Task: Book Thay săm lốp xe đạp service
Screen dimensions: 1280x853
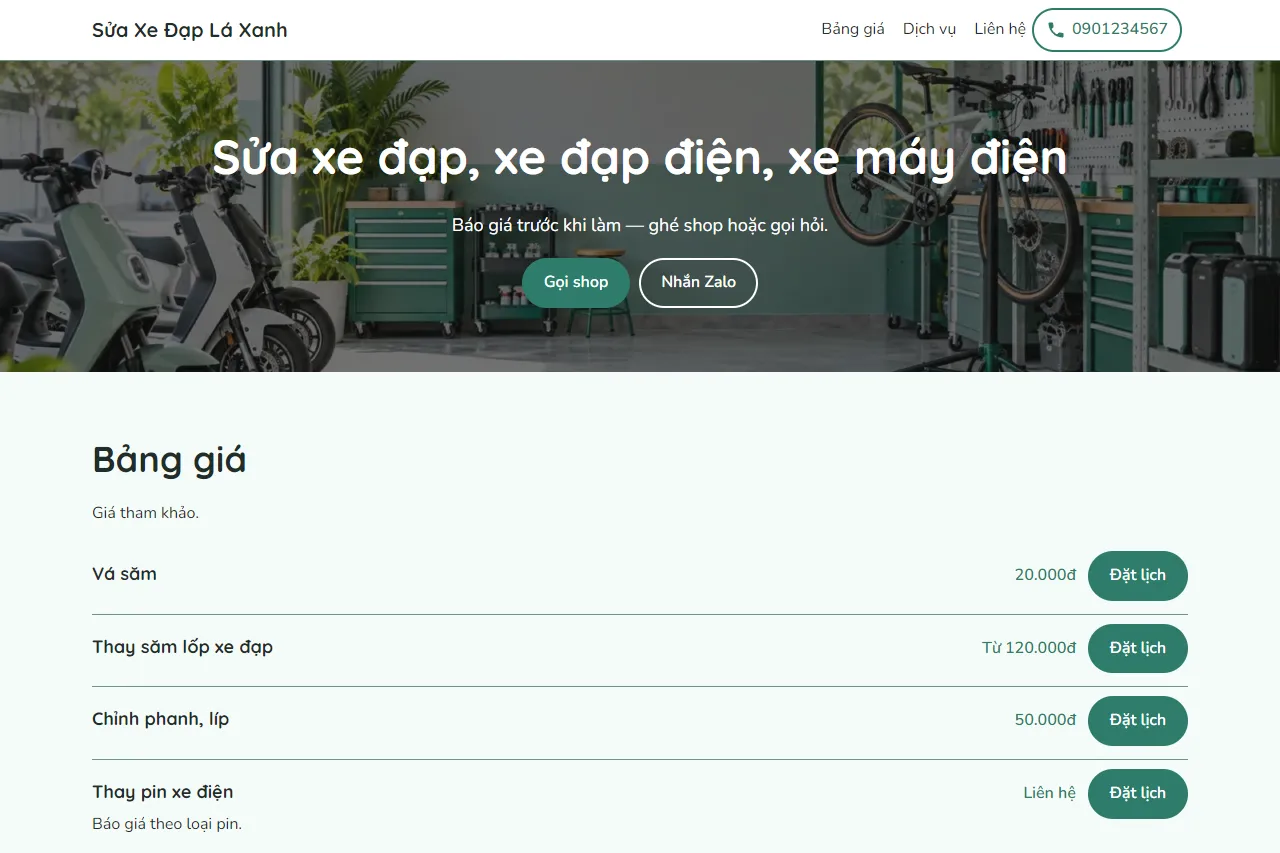Action: [x=1138, y=649]
